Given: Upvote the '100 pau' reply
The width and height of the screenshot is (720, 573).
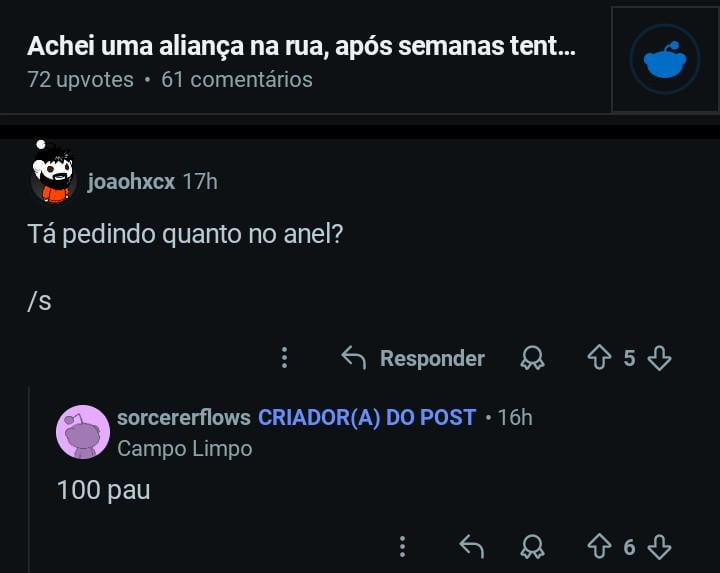Looking at the screenshot, I should point(599,547).
